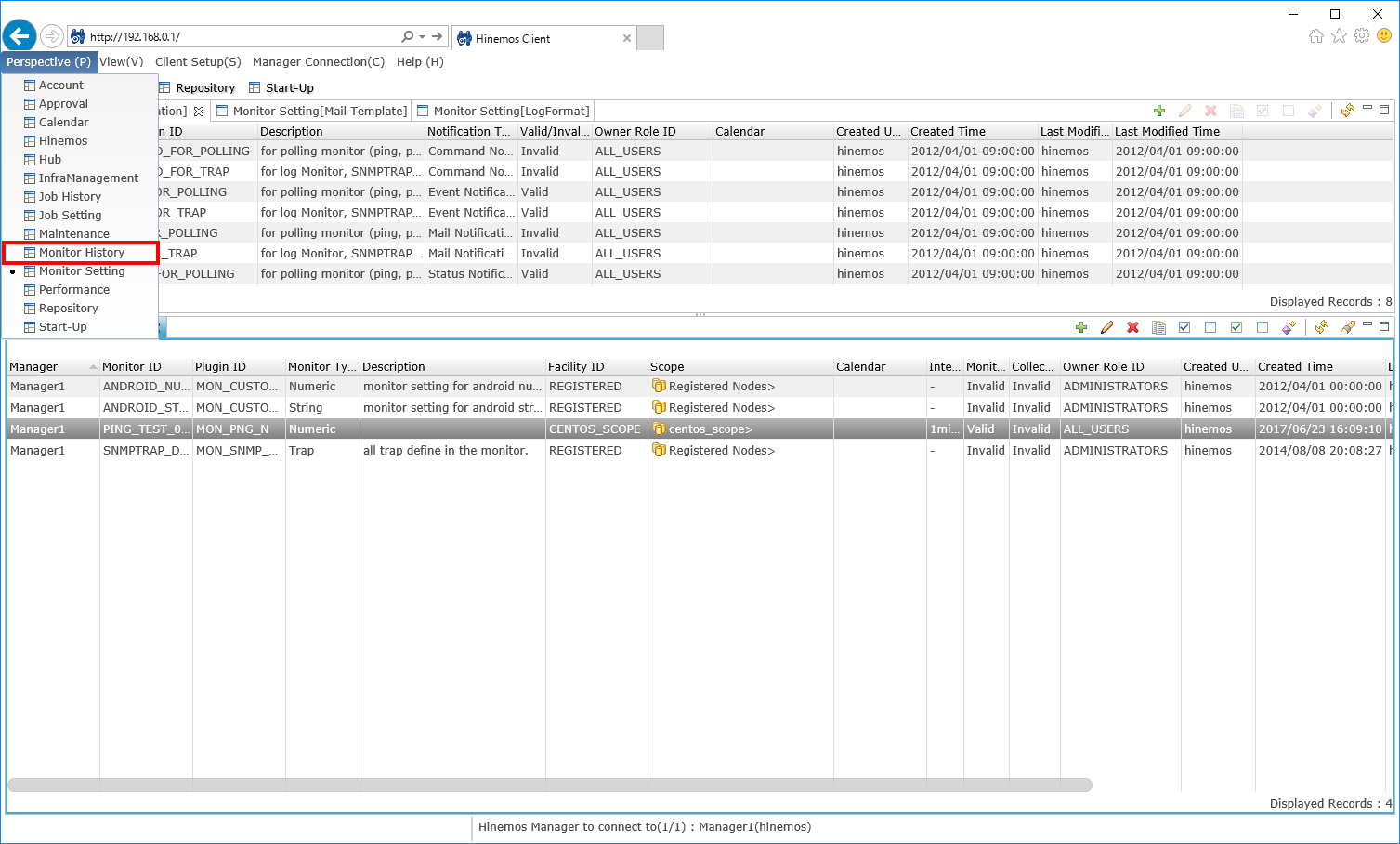Open the View(V) menu
This screenshot has width=1400, height=844.
point(122,62)
